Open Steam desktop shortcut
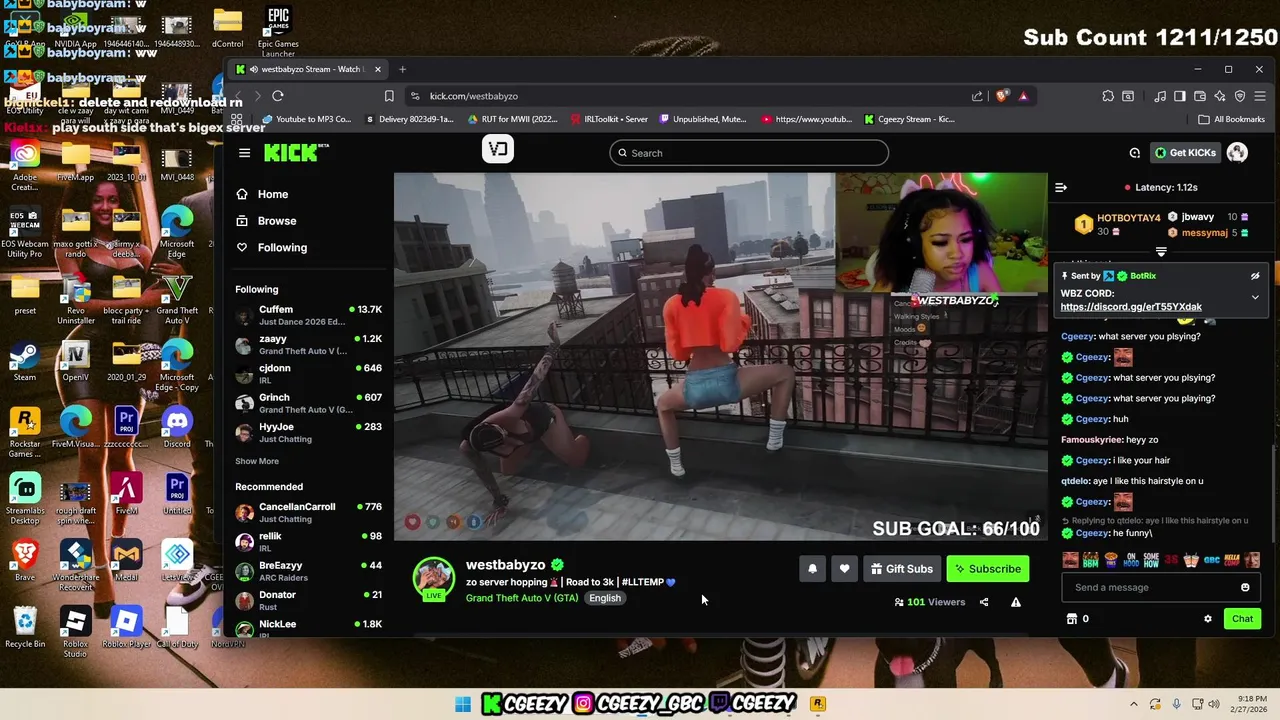 pyautogui.click(x=25, y=361)
